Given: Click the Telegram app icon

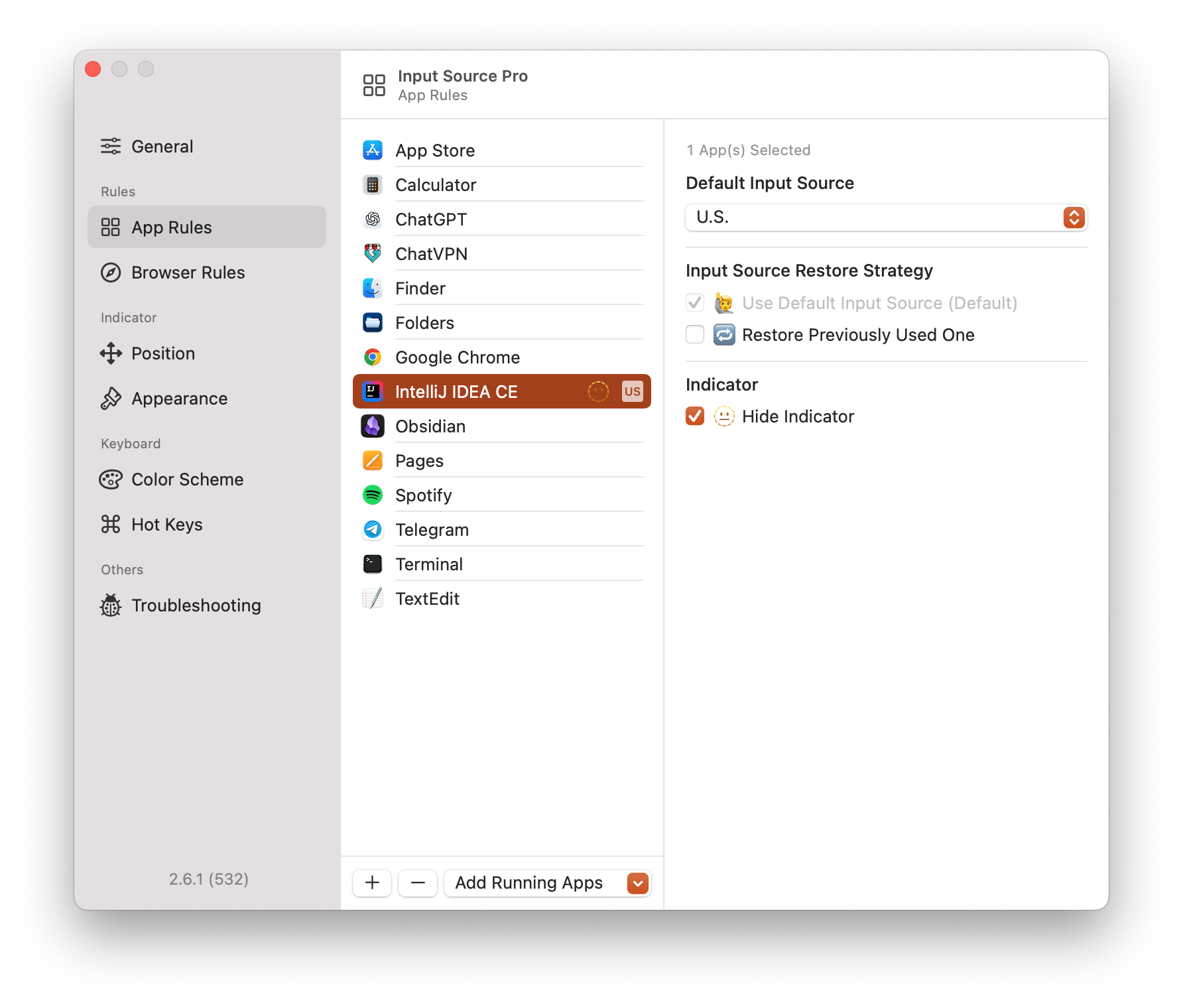Looking at the screenshot, I should (x=373, y=530).
